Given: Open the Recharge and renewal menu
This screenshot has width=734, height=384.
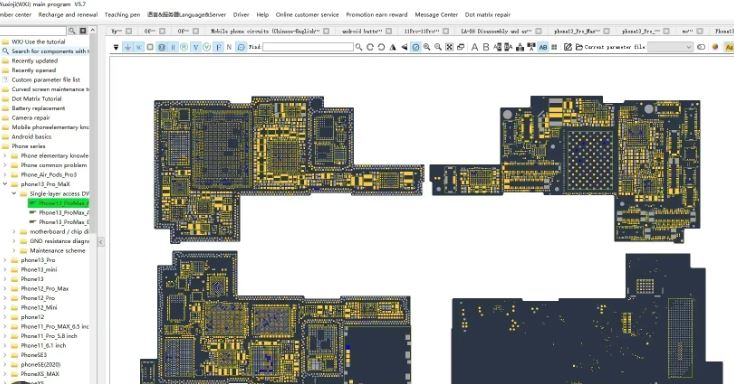Looking at the screenshot, I should pos(68,15).
